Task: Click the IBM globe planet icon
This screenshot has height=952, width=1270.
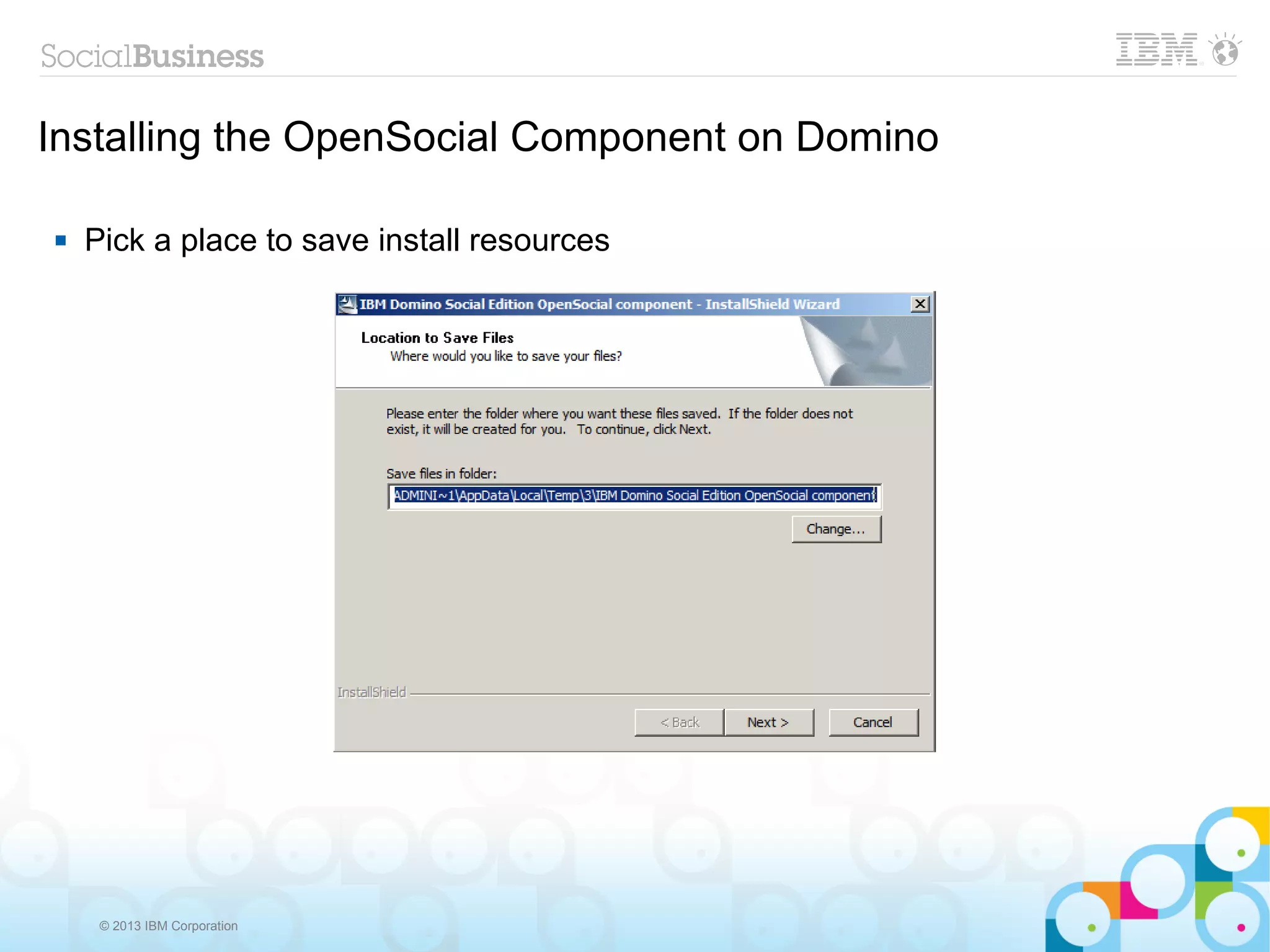Action: [x=1225, y=49]
